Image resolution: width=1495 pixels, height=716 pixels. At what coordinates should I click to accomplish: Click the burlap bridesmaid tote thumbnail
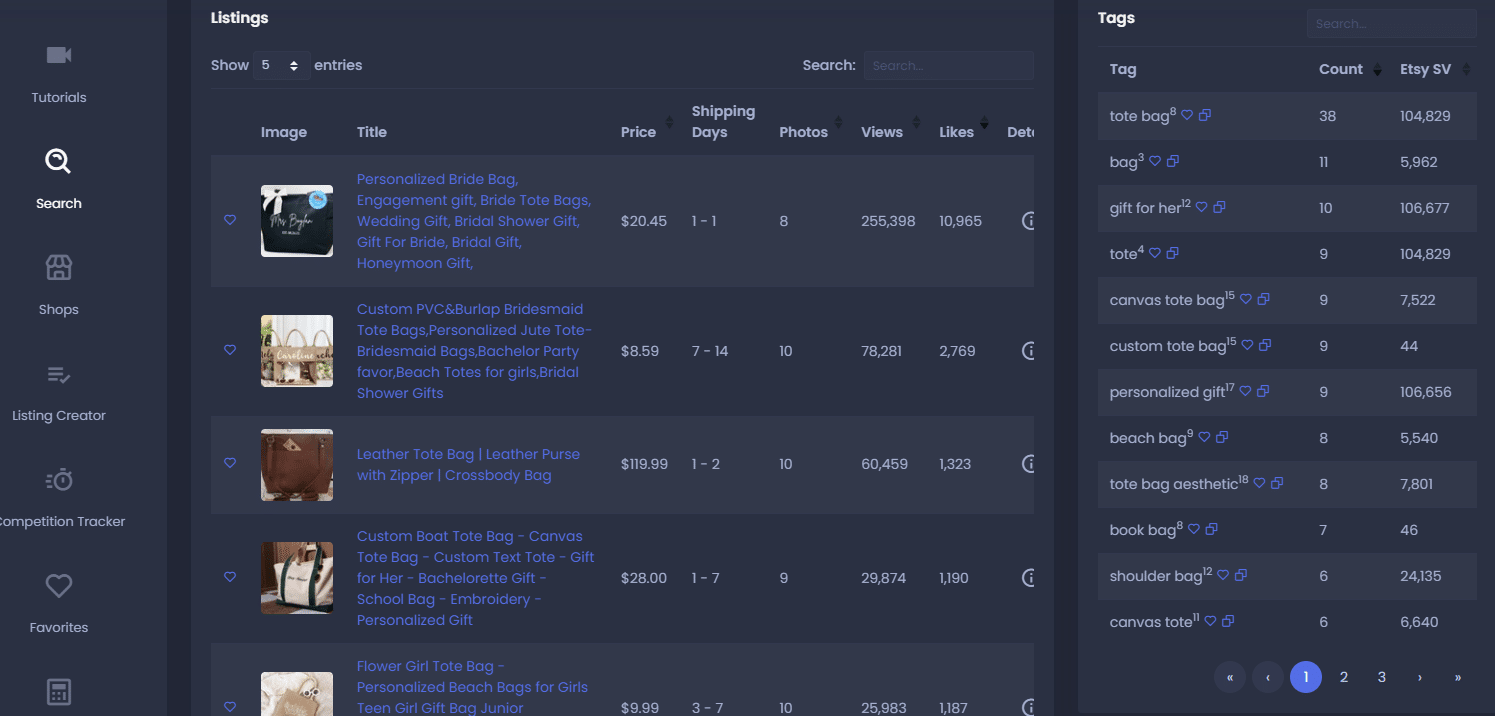297,351
